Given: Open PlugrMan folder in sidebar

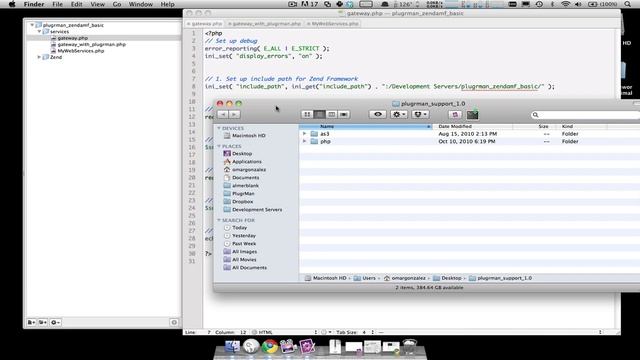Looking at the screenshot, I should pyautogui.click(x=239, y=193).
